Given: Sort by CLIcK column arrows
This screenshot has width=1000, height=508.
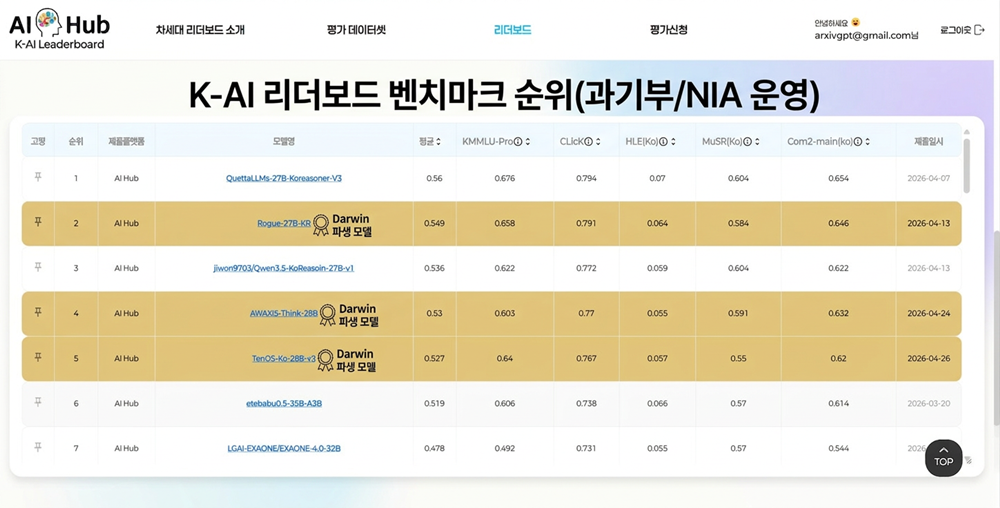Looking at the screenshot, I should point(598,142).
